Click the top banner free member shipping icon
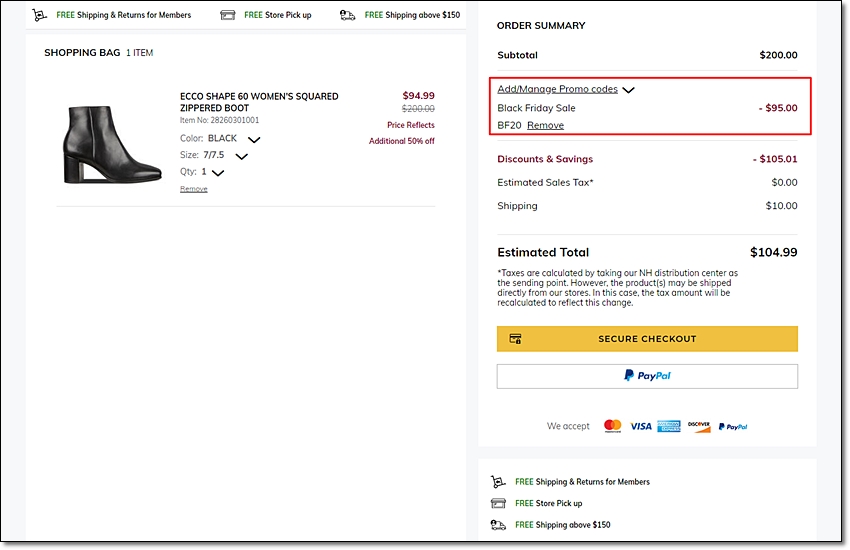The image size is (850, 550). tap(39, 15)
